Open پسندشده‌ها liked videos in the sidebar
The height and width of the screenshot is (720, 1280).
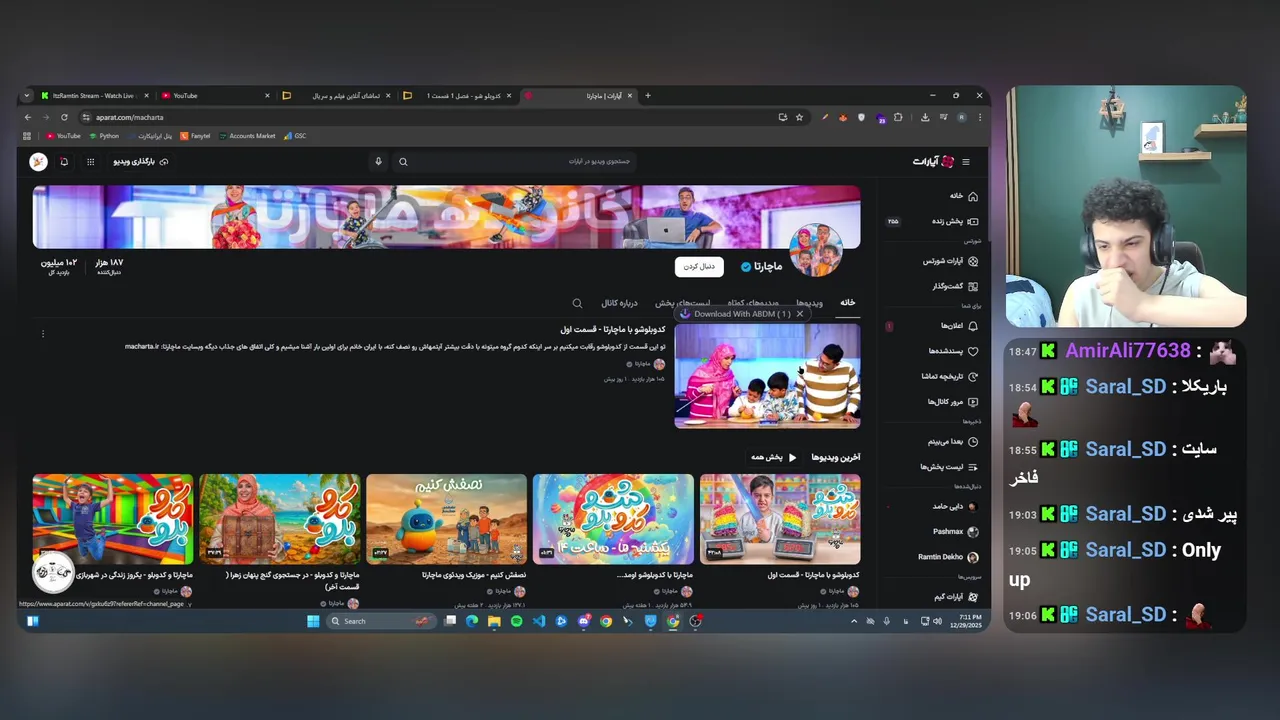point(954,351)
